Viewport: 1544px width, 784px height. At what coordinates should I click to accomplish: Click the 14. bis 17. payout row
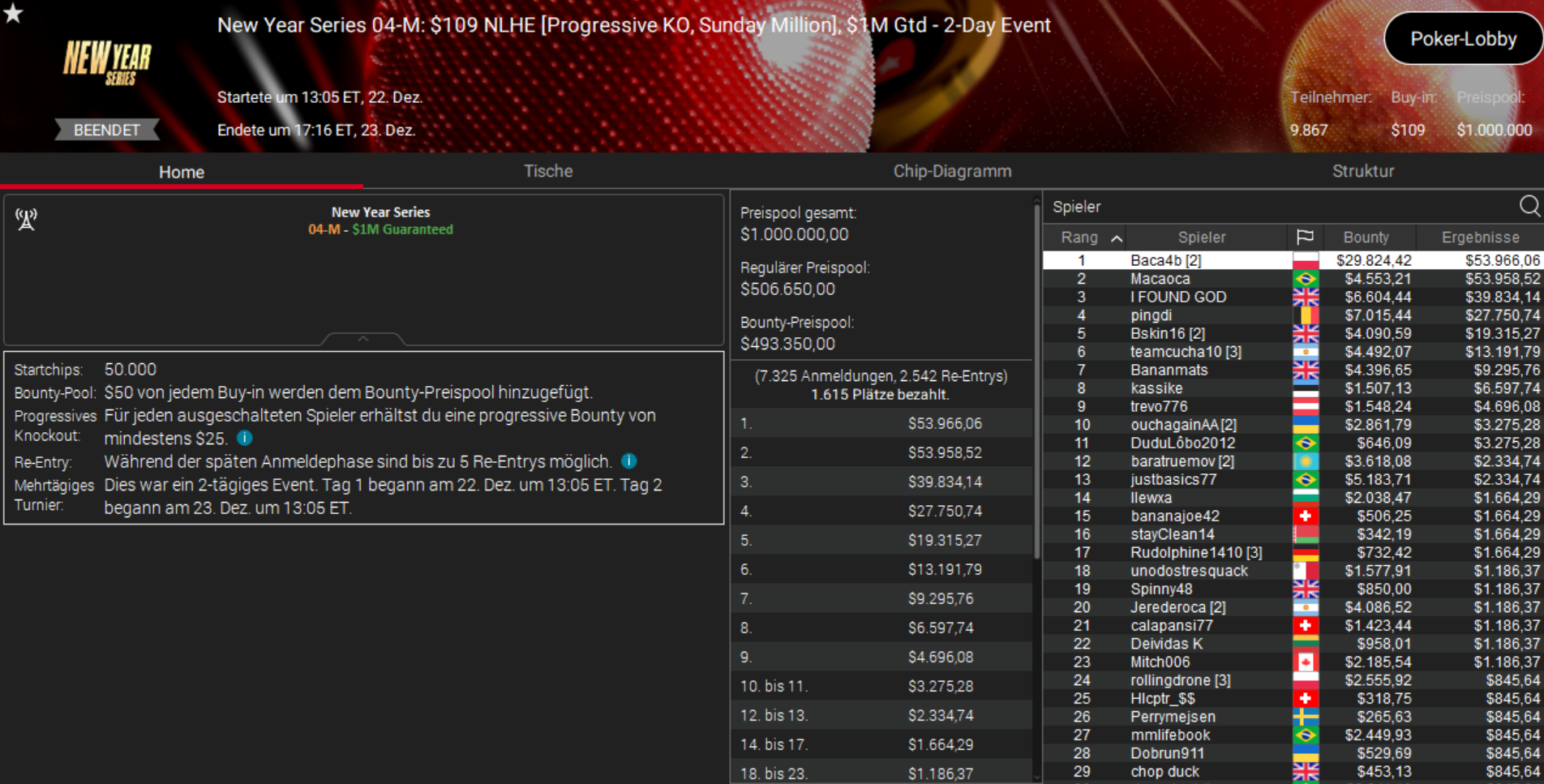pos(881,744)
